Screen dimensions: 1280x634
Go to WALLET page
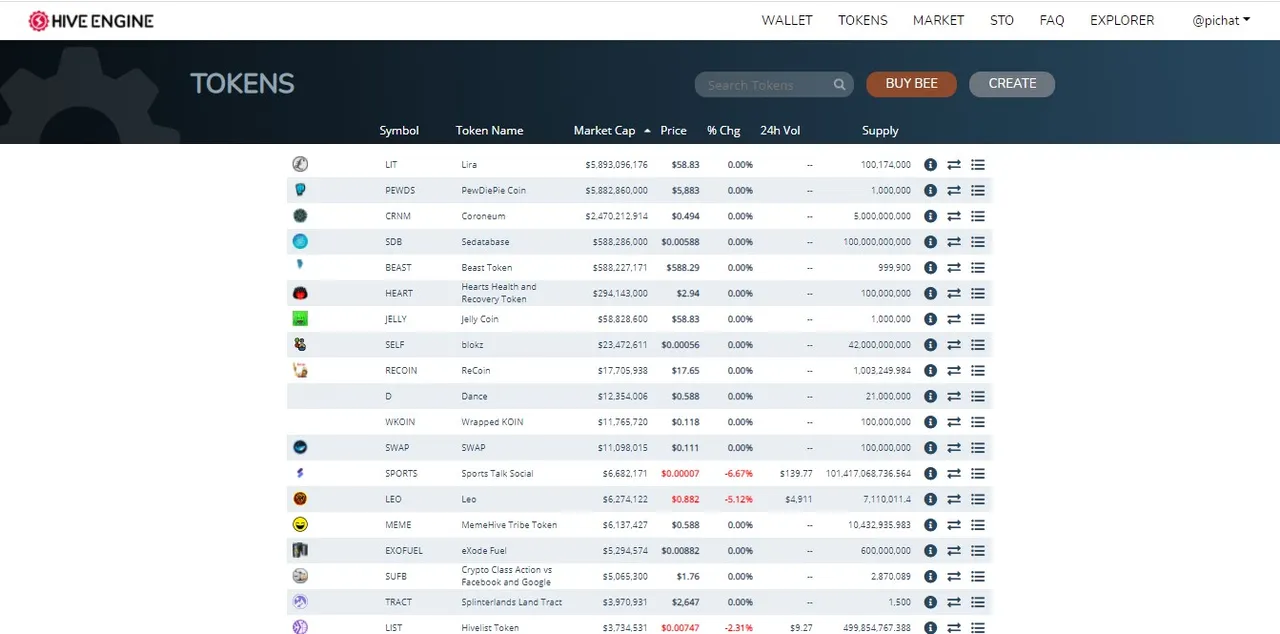pos(787,20)
